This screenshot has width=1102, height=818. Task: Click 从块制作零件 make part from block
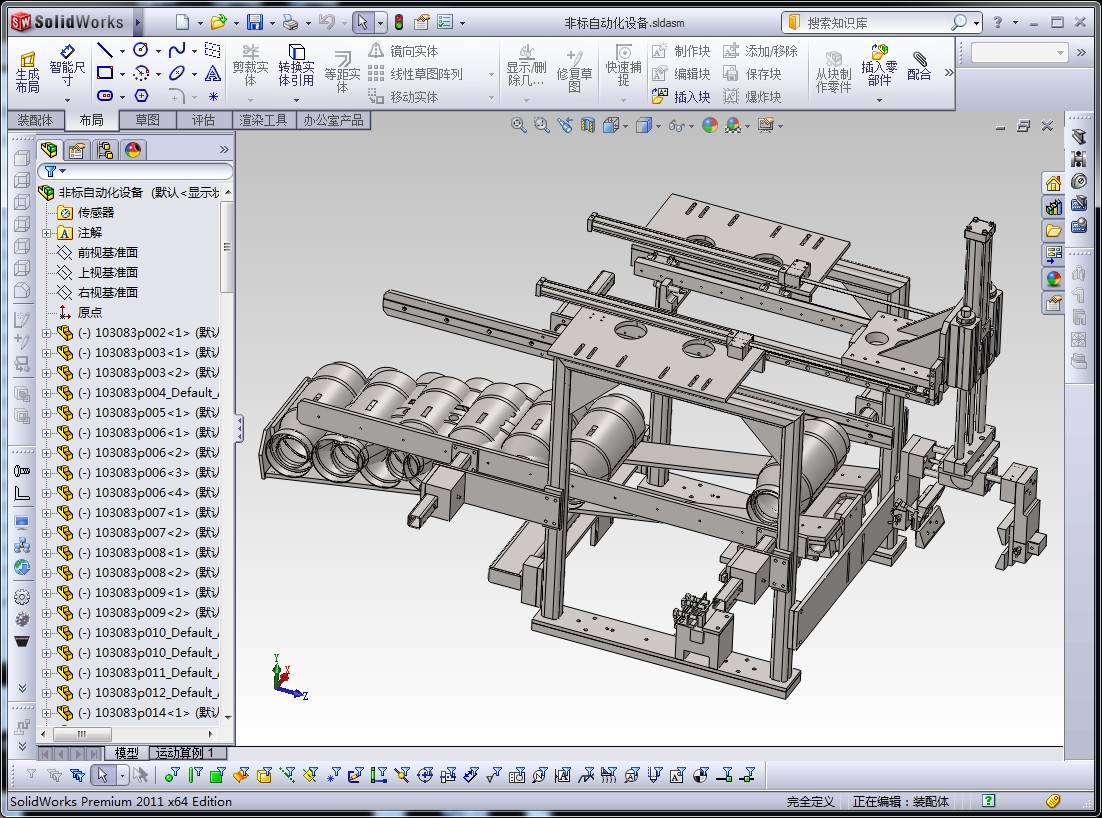click(x=834, y=72)
